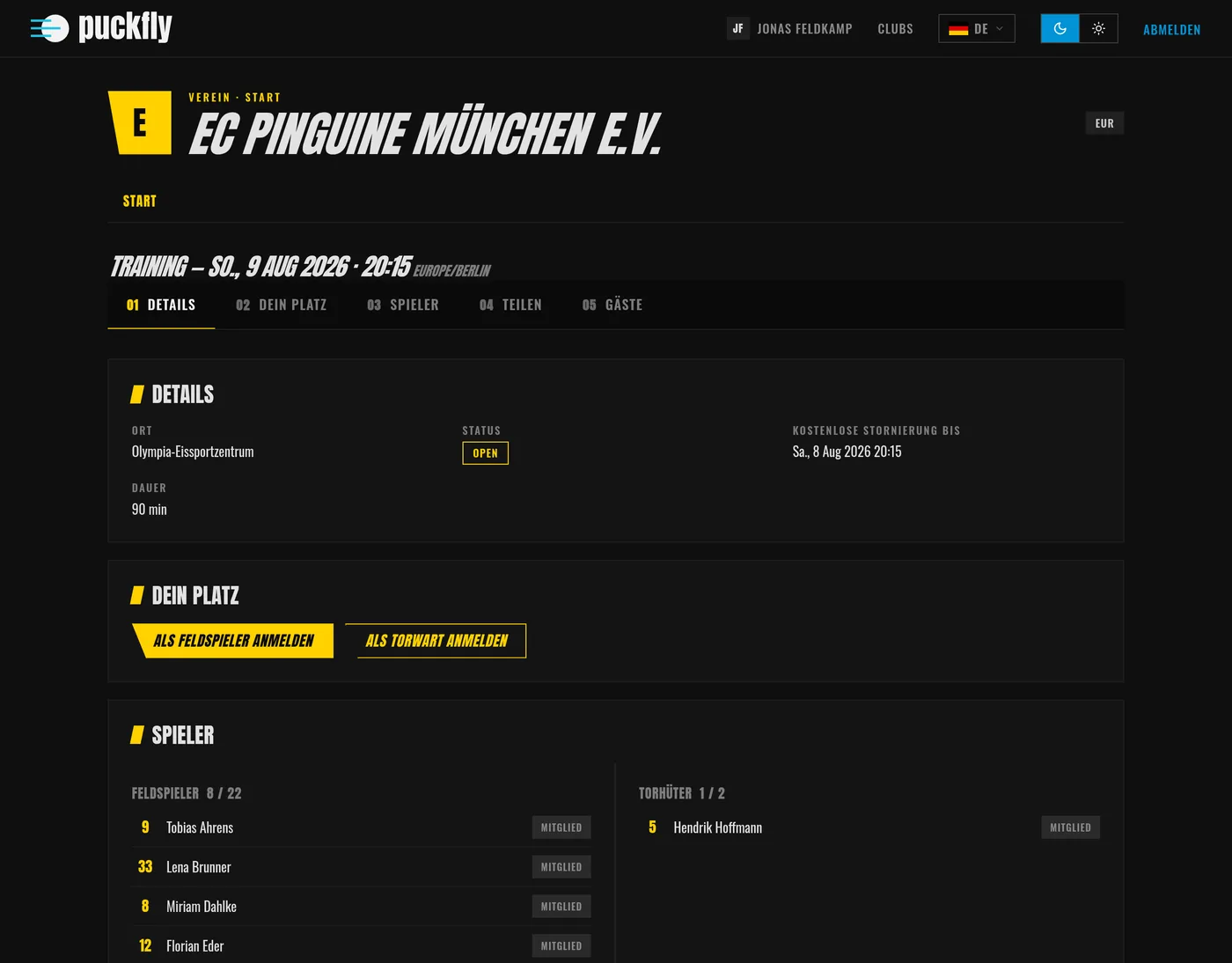The width and height of the screenshot is (1232, 963).
Task: Open the JF user avatar badge
Action: 737,28
